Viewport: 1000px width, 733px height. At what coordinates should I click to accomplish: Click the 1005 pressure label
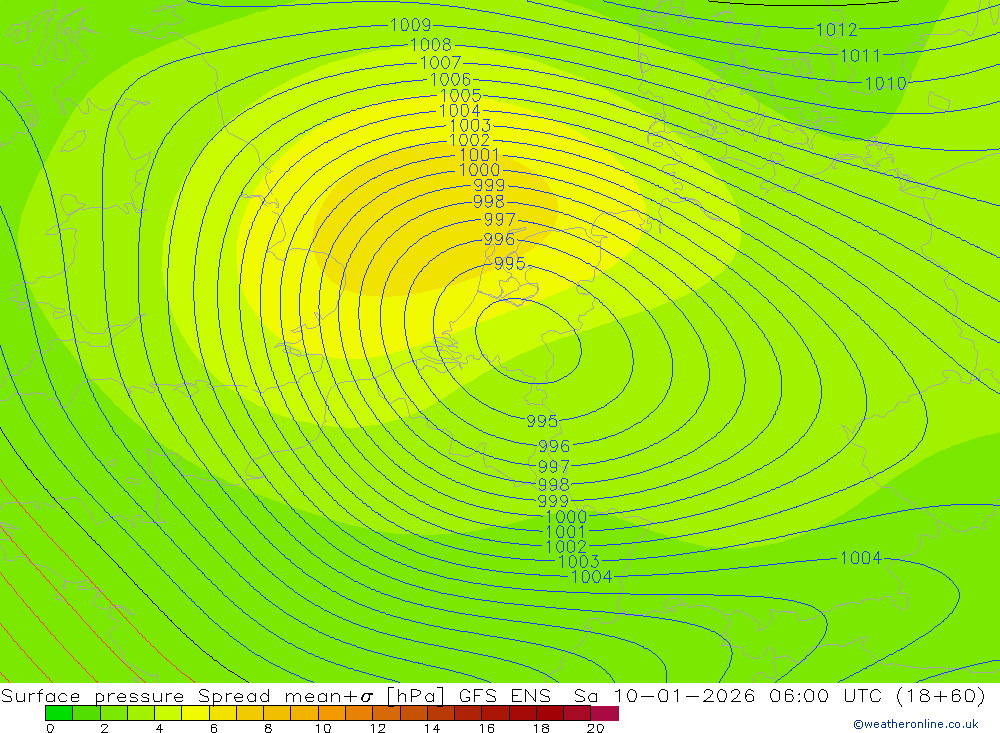(x=460, y=96)
